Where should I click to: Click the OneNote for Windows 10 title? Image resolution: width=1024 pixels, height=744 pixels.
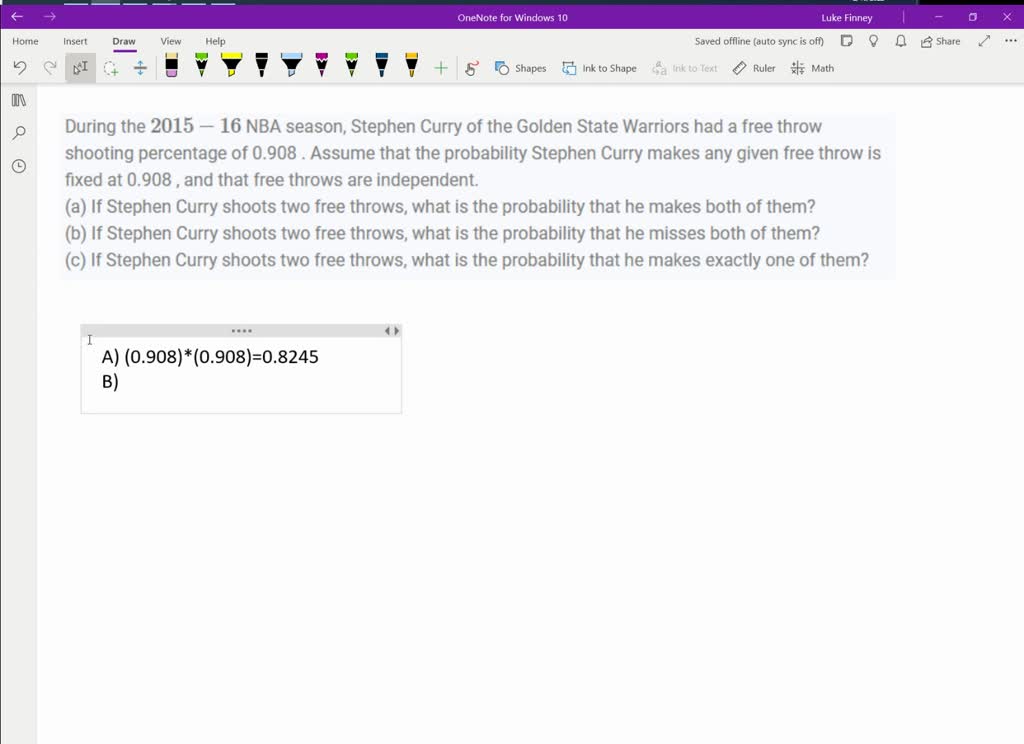[512, 18]
